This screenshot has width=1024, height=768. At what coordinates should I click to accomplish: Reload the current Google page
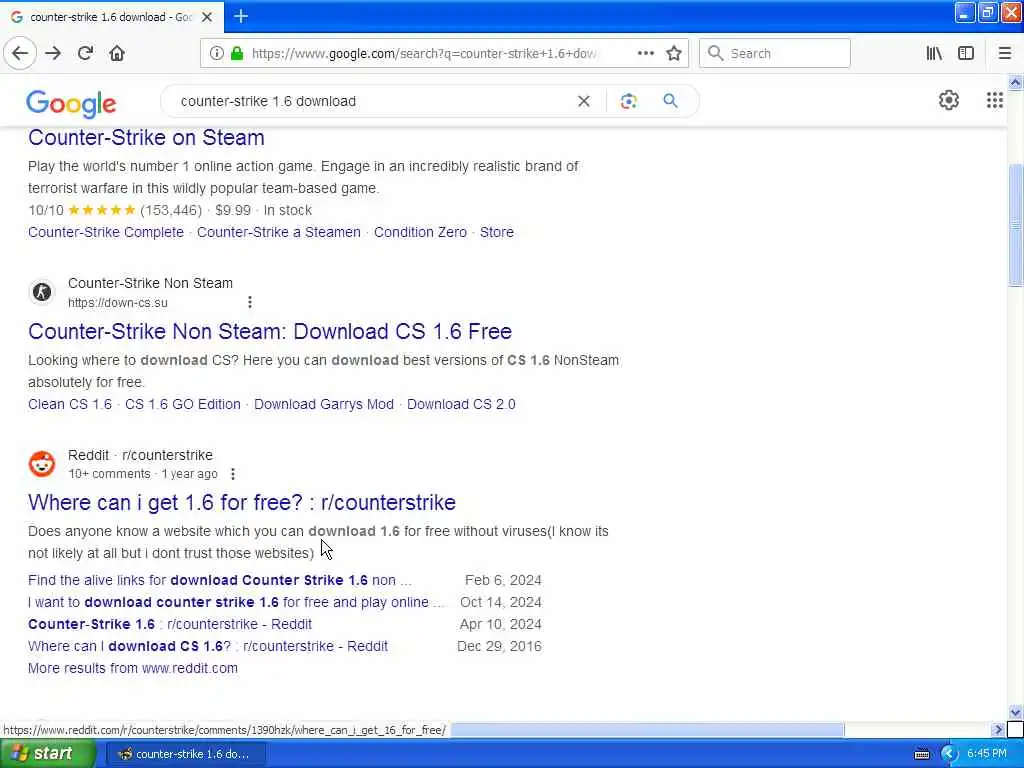(x=85, y=53)
